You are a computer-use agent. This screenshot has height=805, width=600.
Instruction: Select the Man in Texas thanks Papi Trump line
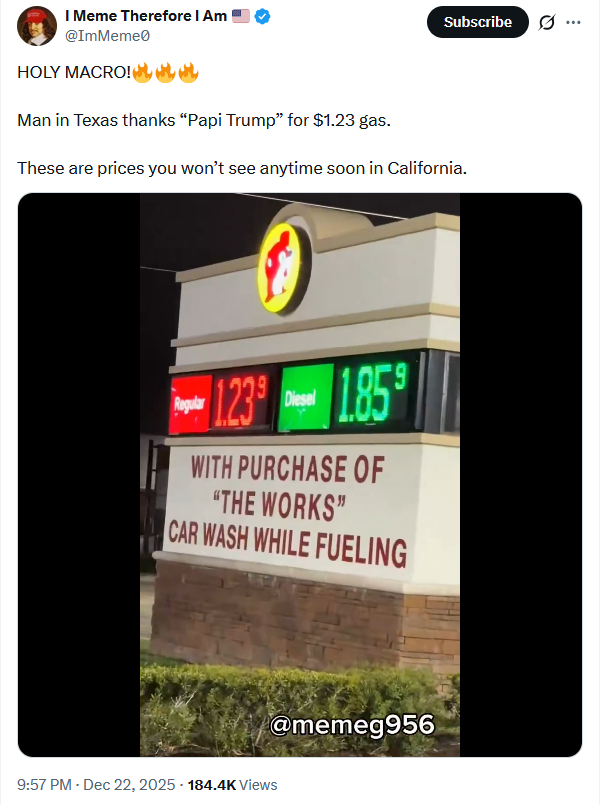(x=204, y=120)
